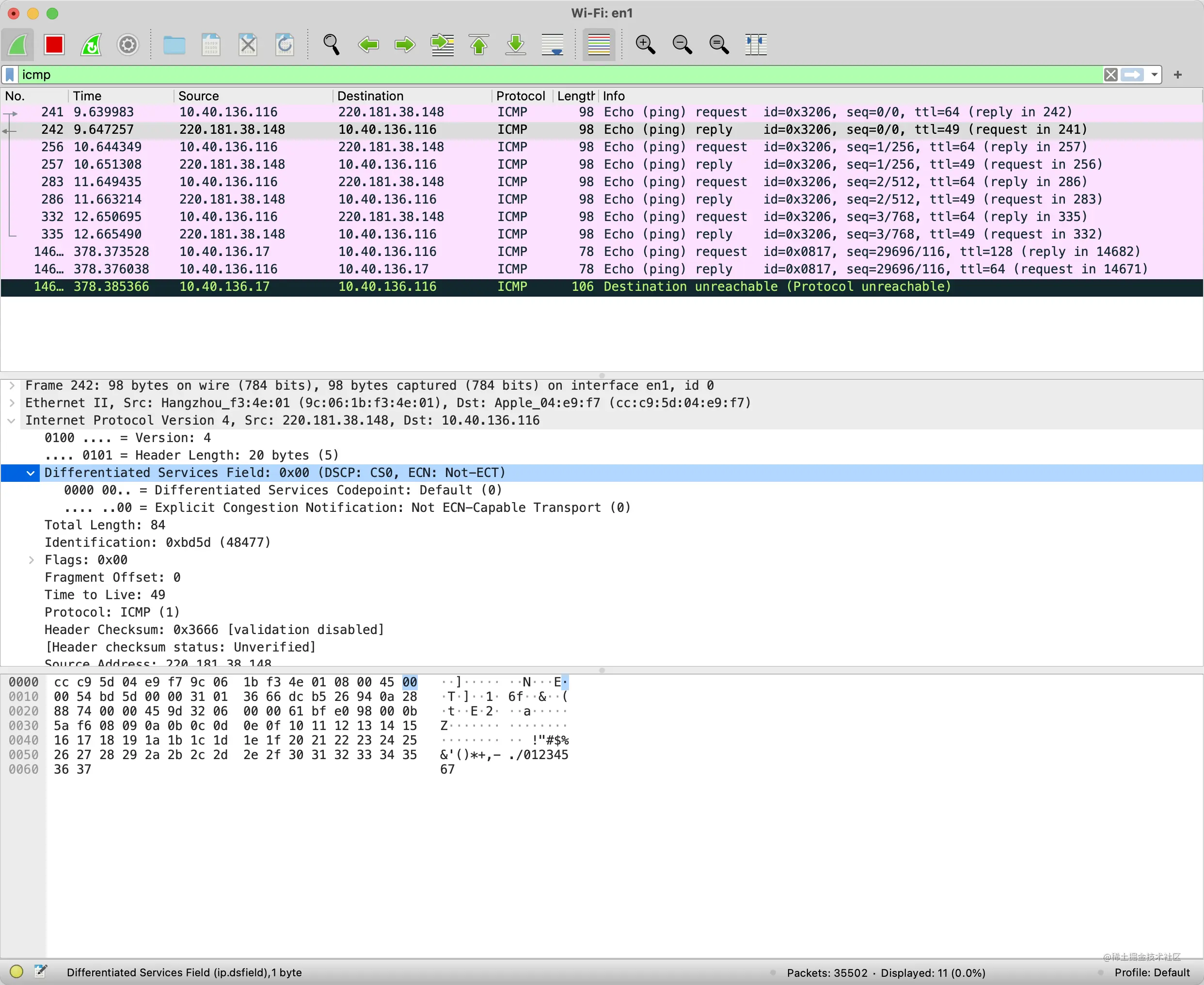The height and width of the screenshot is (985, 1204).
Task: Sort by the Destination column header
Action: [x=412, y=96]
